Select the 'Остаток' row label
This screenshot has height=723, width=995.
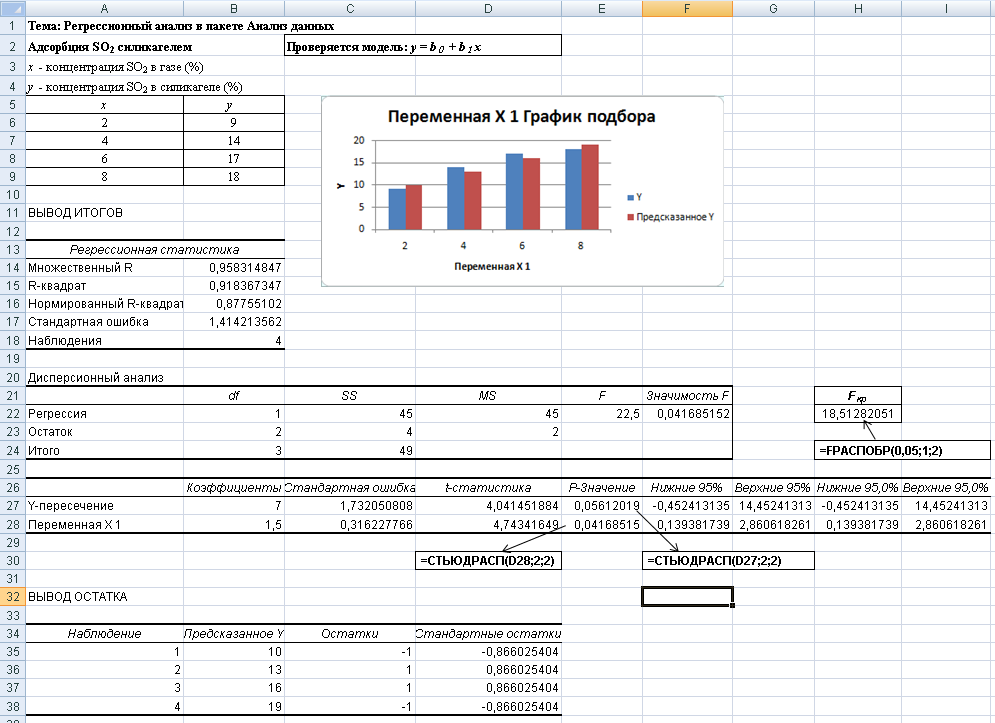click(x=104, y=432)
